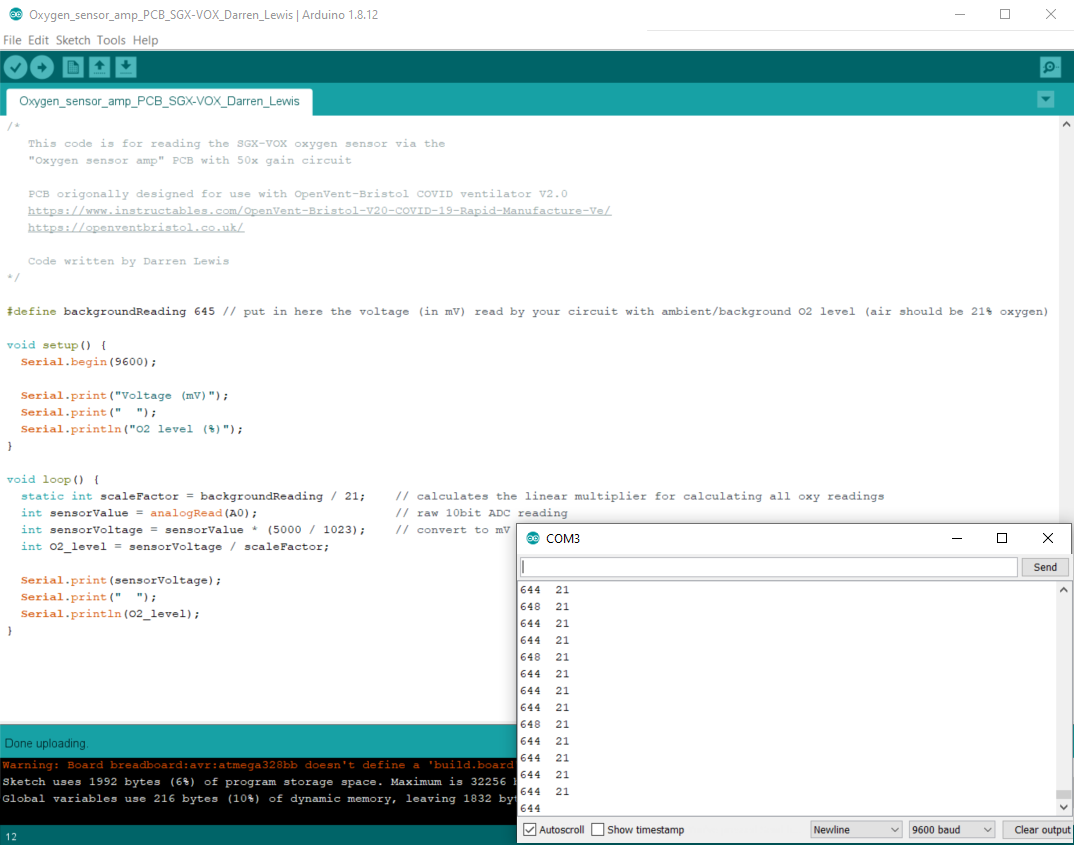Open the openventbristol.co.uk link in code
This screenshot has height=845, width=1074.
136,228
